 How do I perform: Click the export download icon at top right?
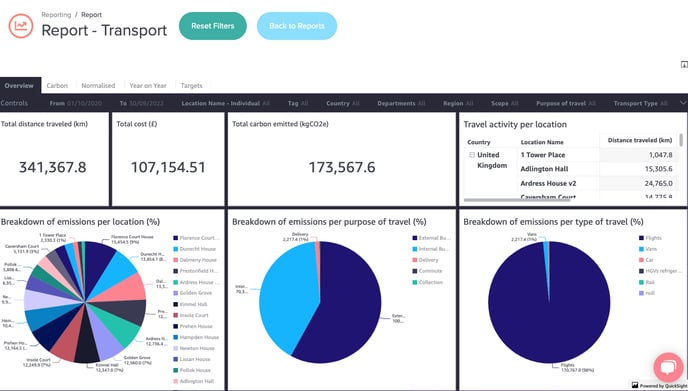684,65
